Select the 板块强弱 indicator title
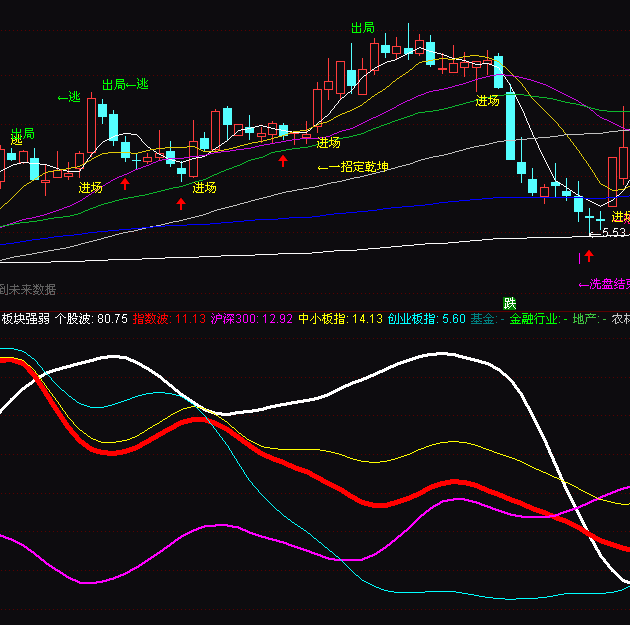 [25, 319]
